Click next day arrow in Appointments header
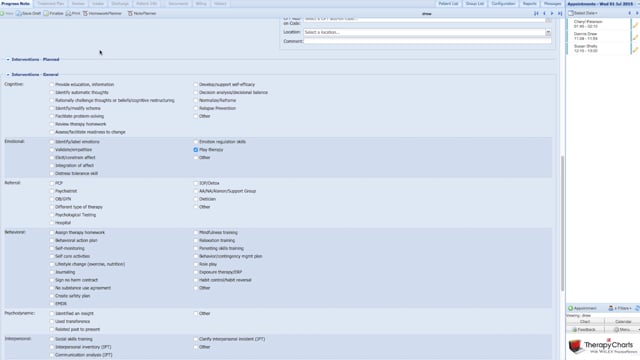The height and width of the screenshot is (360, 640). coord(637,13)
